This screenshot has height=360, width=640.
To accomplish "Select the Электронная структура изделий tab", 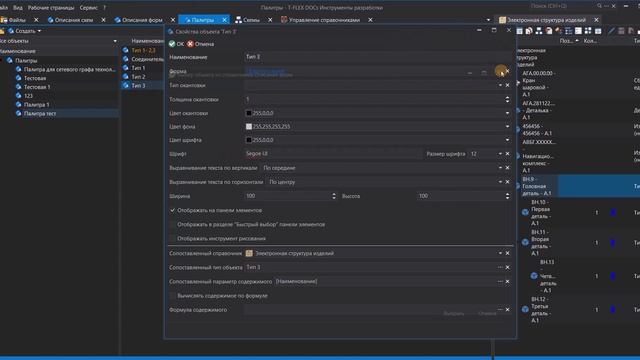I will 542,20.
